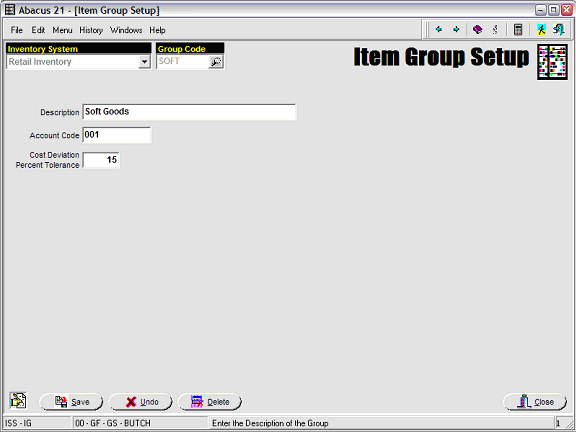Open the Menu menu
The height and width of the screenshot is (432, 576).
pyautogui.click(x=62, y=30)
